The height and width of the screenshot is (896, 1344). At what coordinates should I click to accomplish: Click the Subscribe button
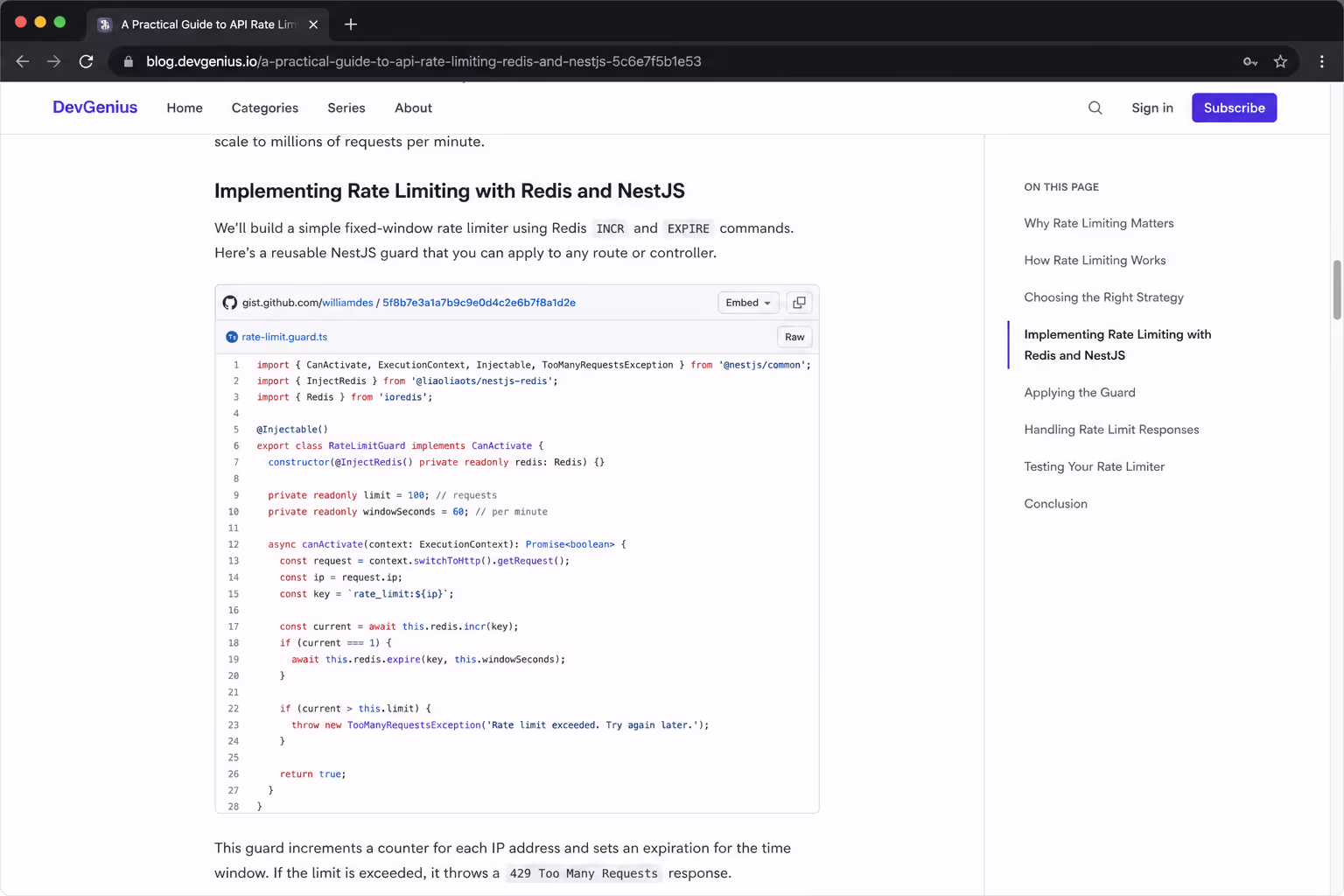(x=1234, y=108)
